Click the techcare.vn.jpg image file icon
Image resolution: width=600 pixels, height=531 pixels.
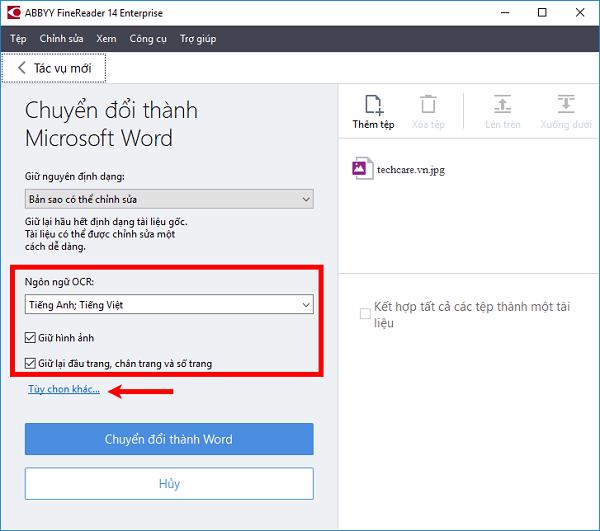click(361, 169)
